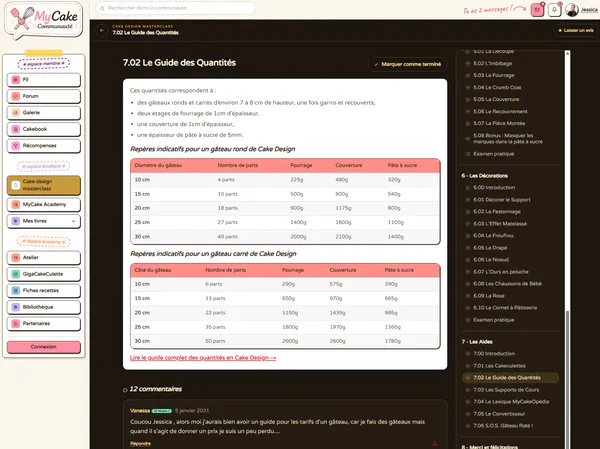Toggle completion circle for 7.05 Le Convertisseur
This screenshot has width=600, height=449.
pos(468,414)
